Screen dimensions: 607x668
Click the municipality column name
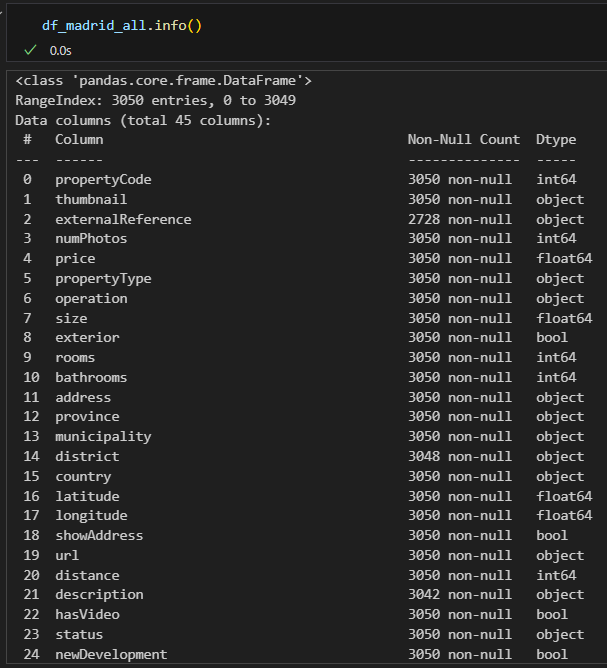click(103, 436)
